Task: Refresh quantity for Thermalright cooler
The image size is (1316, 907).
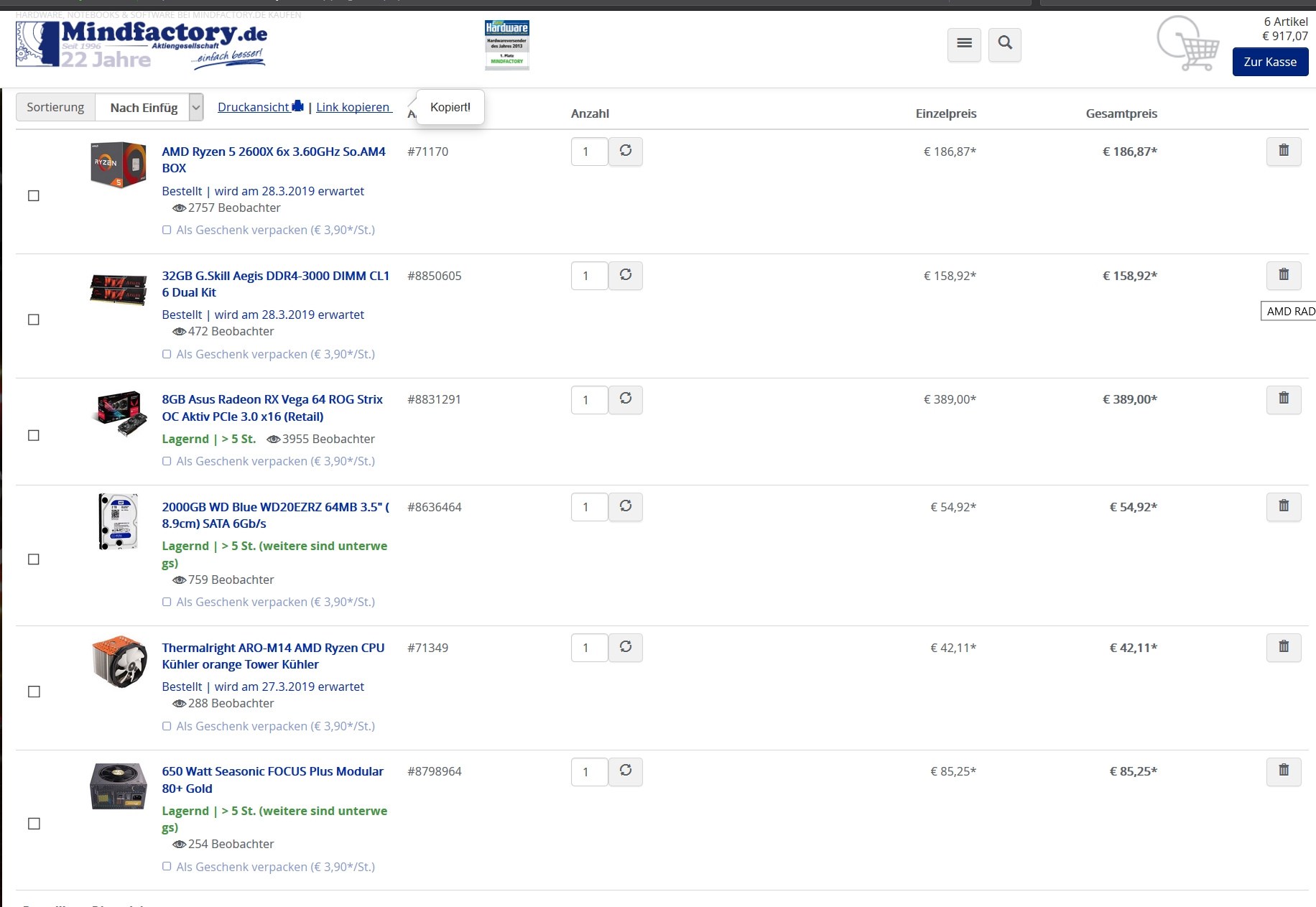Action: (x=626, y=647)
